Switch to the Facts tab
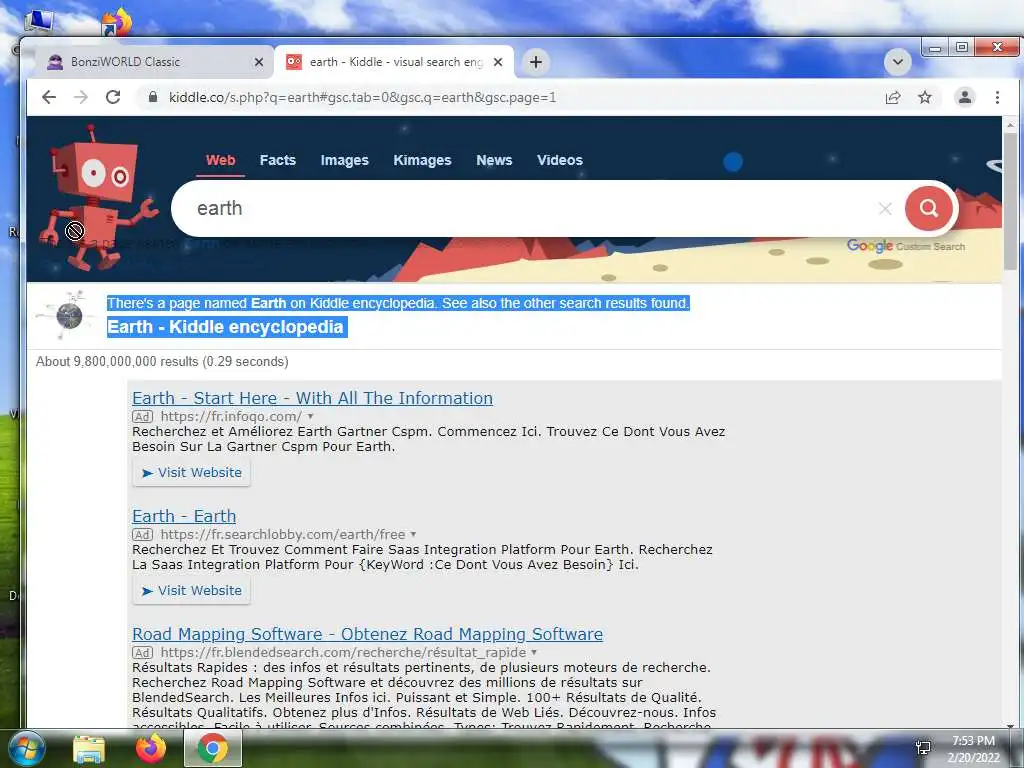This screenshot has height=768, width=1024. coord(278,160)
